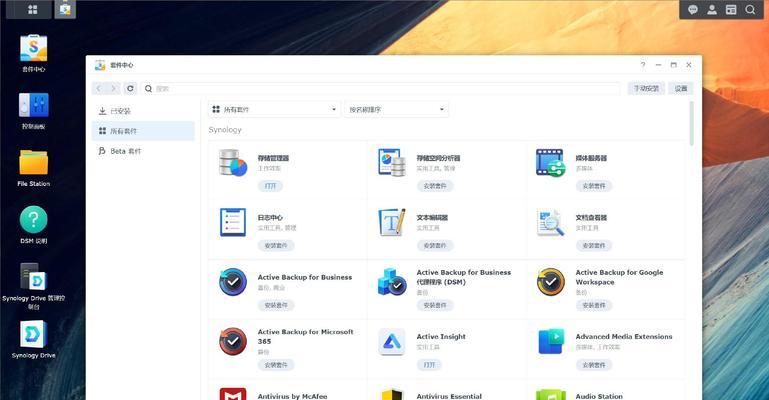Click the 存储管理器 package icon
The height and width of the screenshot is (400, 769).
(232, 163)
